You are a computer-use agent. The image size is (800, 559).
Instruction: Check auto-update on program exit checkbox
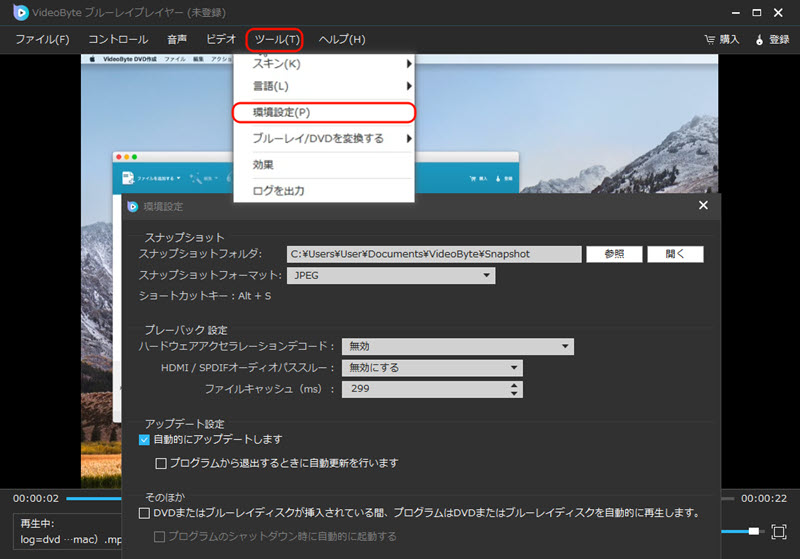coord(161,463)
